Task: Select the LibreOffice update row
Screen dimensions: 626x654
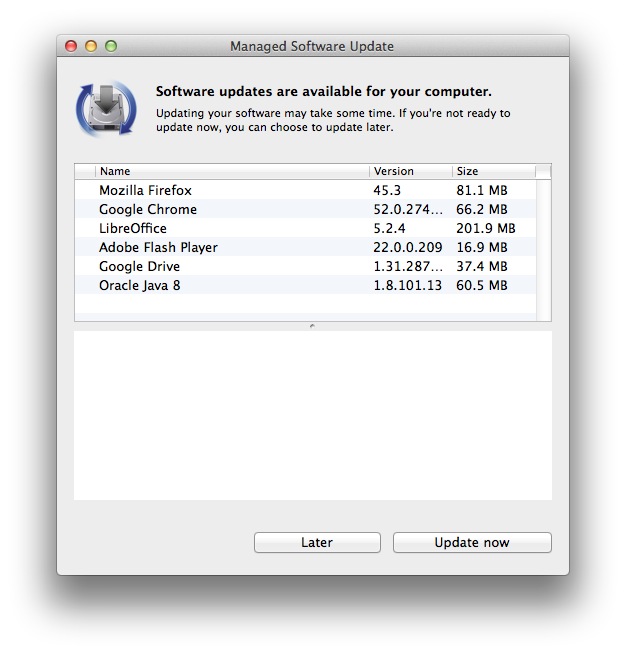Action: [305, 228]
